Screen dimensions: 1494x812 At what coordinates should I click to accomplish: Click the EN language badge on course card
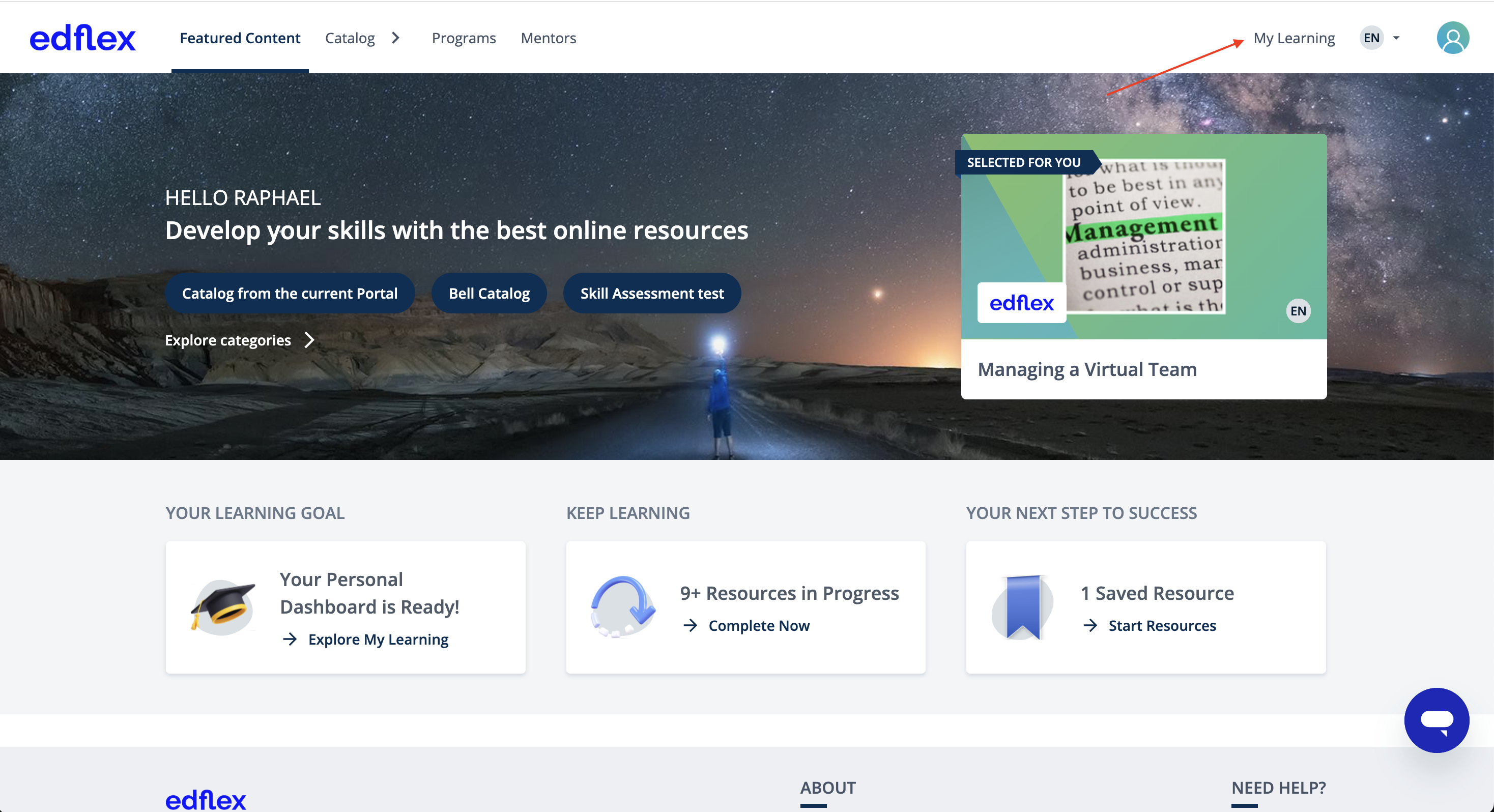point(1298,311)
